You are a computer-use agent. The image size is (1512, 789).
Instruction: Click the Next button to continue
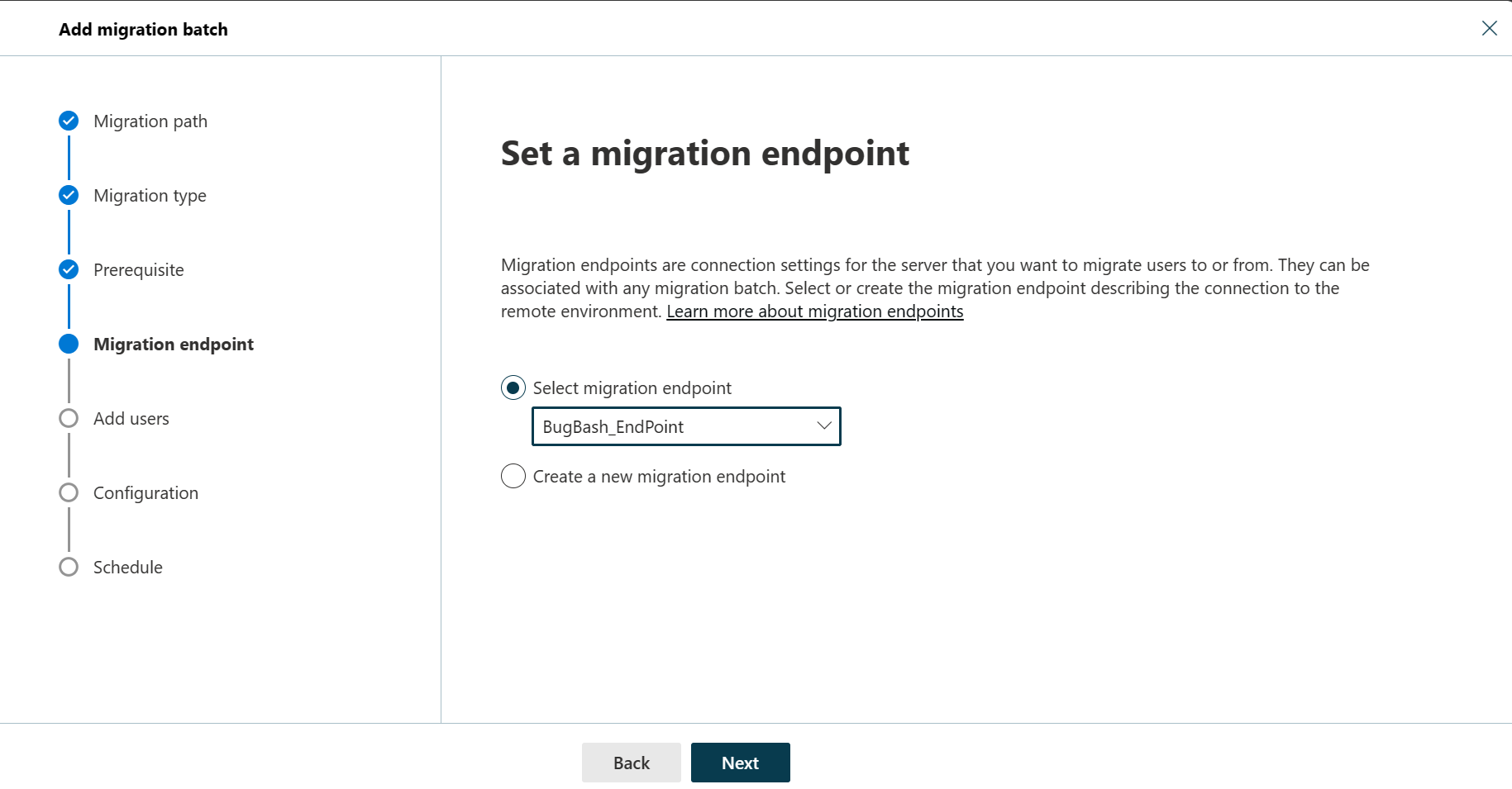(x=740, y=762)
